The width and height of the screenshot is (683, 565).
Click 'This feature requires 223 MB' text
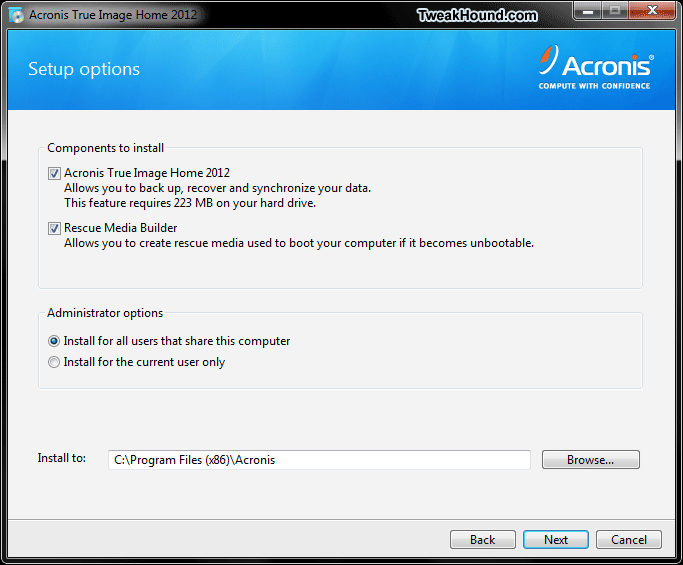[x=190, y=203]
